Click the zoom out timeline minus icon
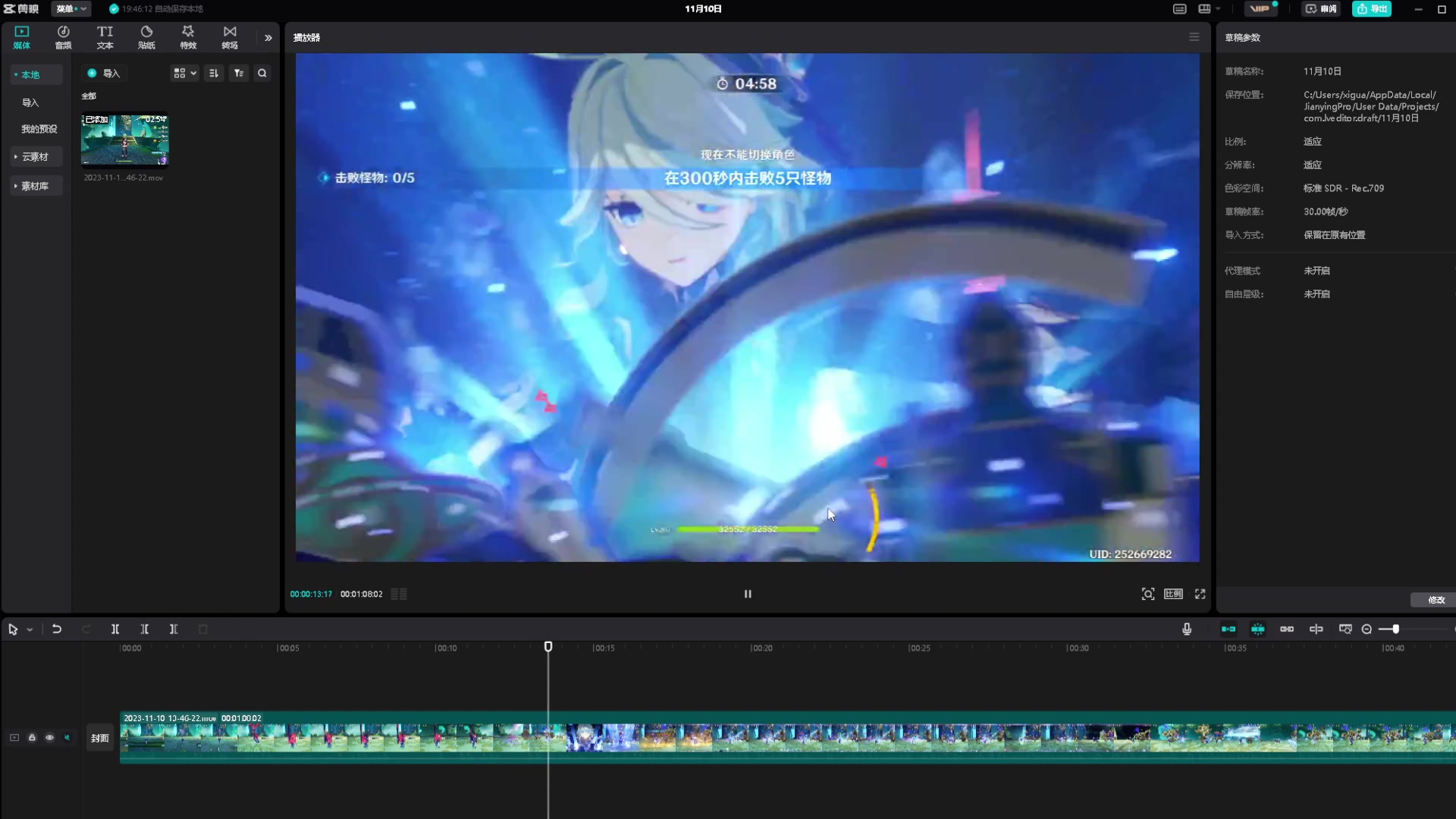Image resolution: width=1456 pixels, height=819 pixels. coord(1367,629)
